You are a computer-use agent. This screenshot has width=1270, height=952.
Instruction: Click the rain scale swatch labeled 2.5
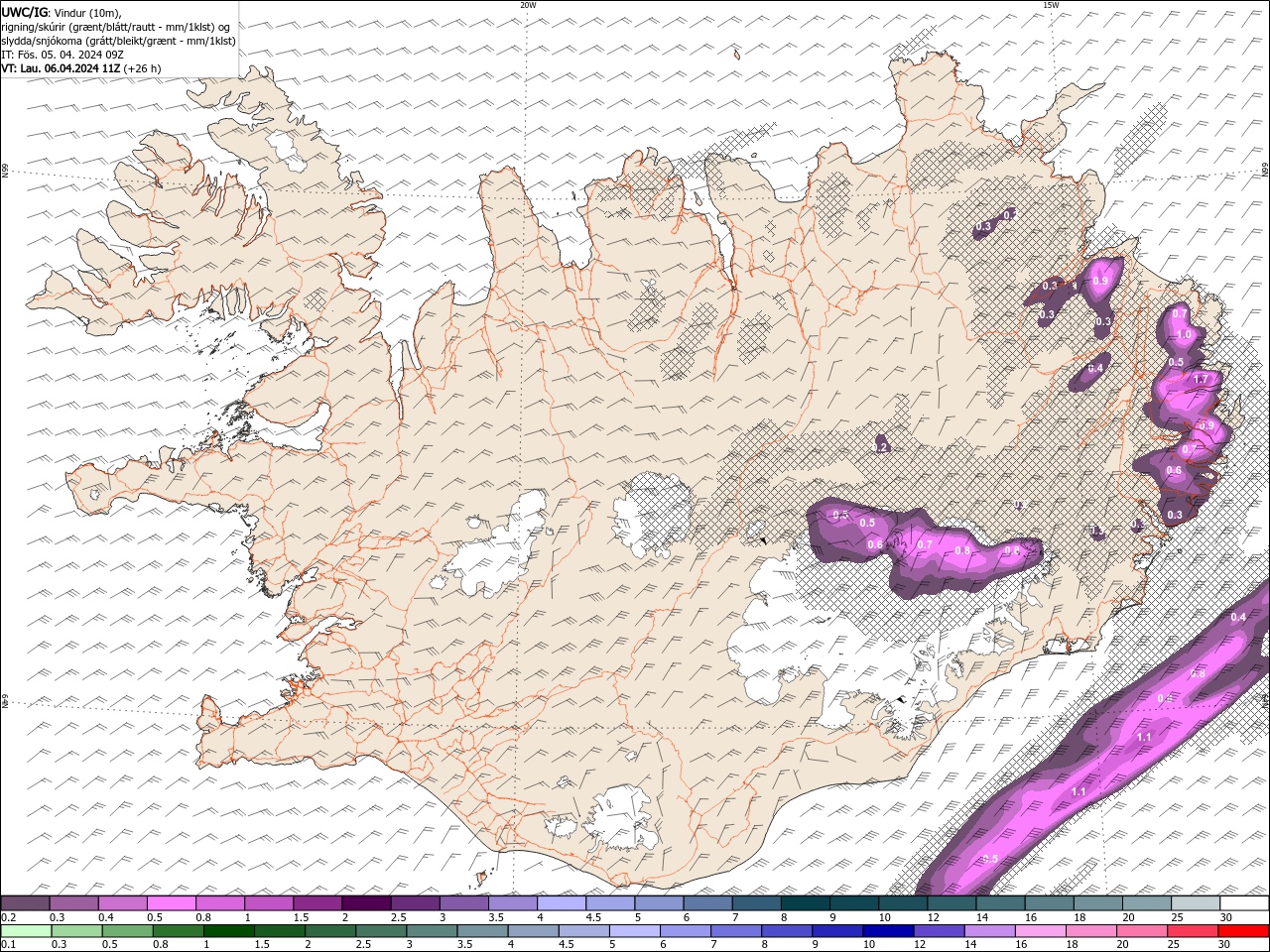coord(381,930)
